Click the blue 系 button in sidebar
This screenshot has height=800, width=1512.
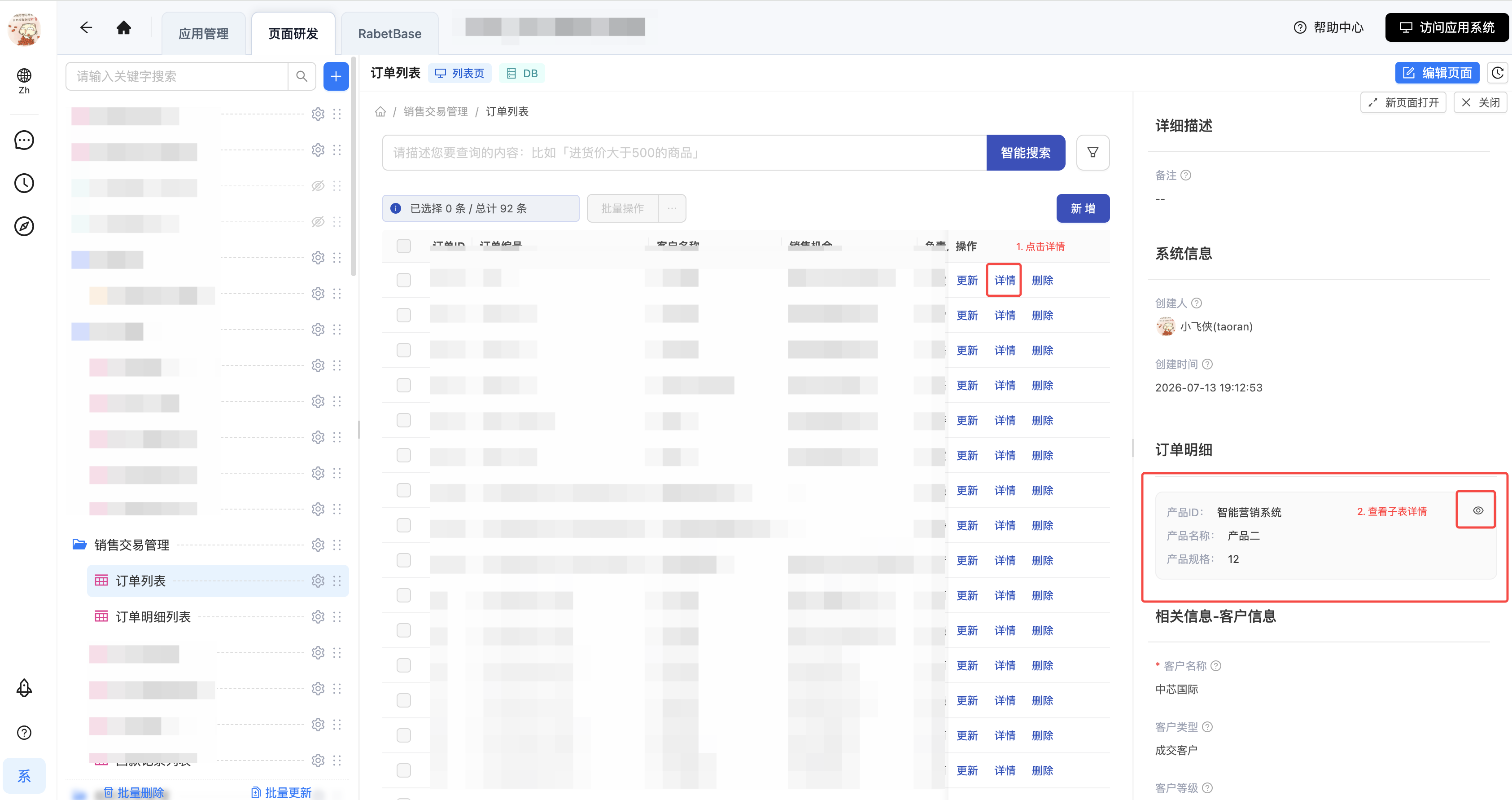coord(24,776)
